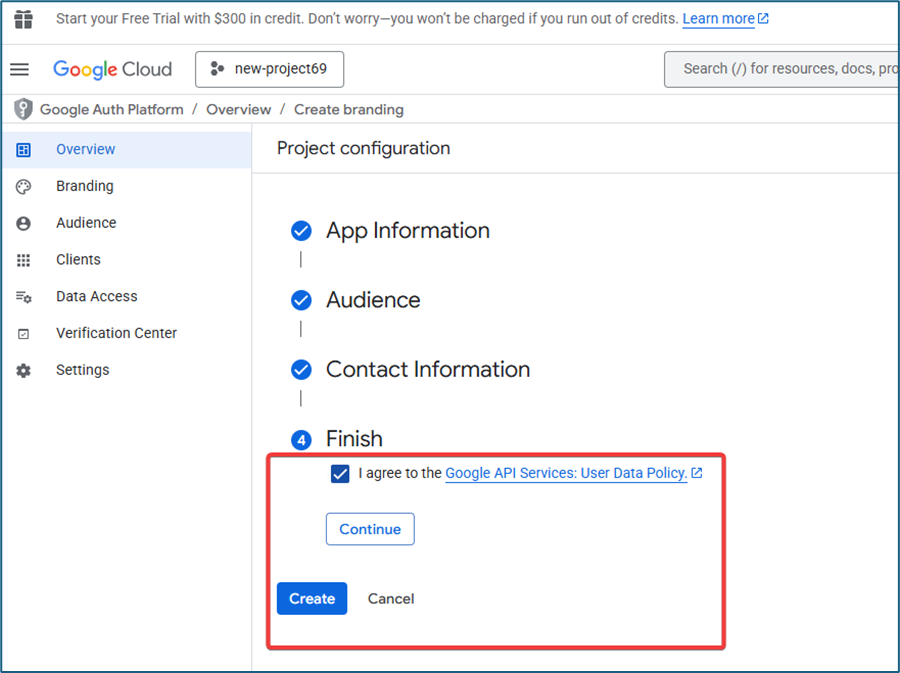This screenshot has height=673, width=900.
Task: Click the Learn more link in banner
Action: [718, 19]
